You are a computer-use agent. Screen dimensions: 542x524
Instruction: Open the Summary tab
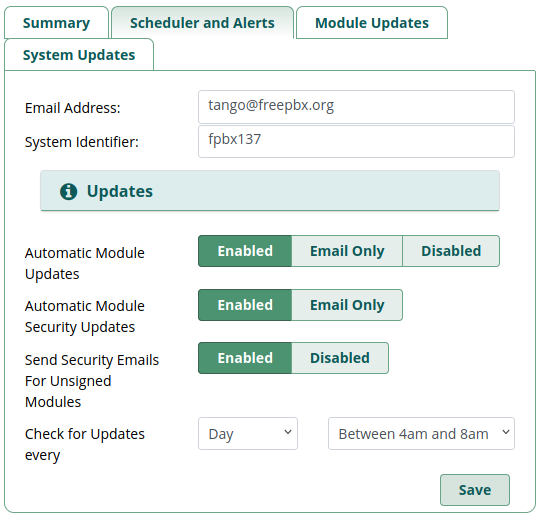tap(56, 23)
